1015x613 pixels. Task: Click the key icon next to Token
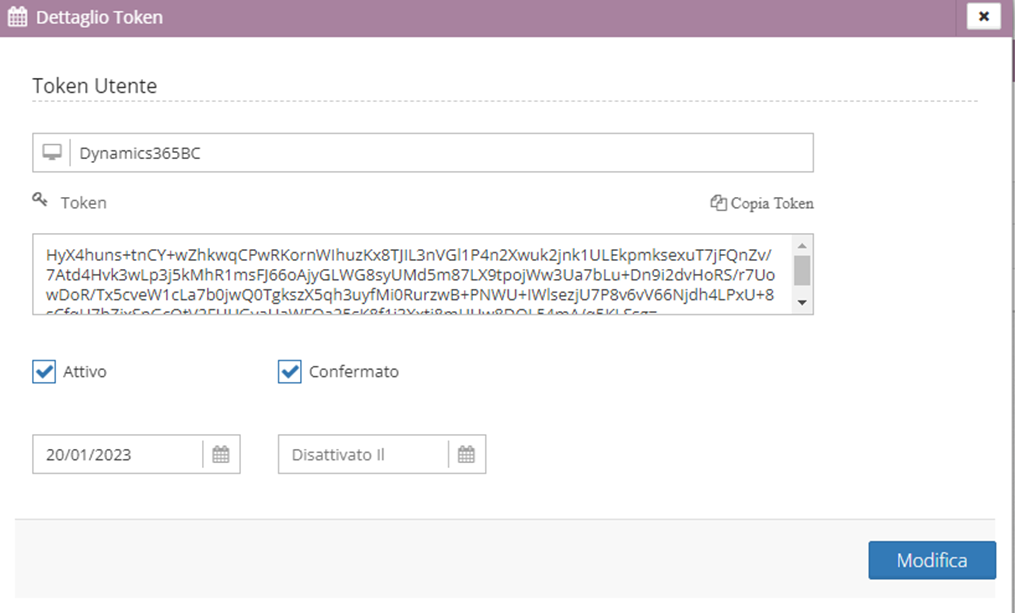click(41, 201)
